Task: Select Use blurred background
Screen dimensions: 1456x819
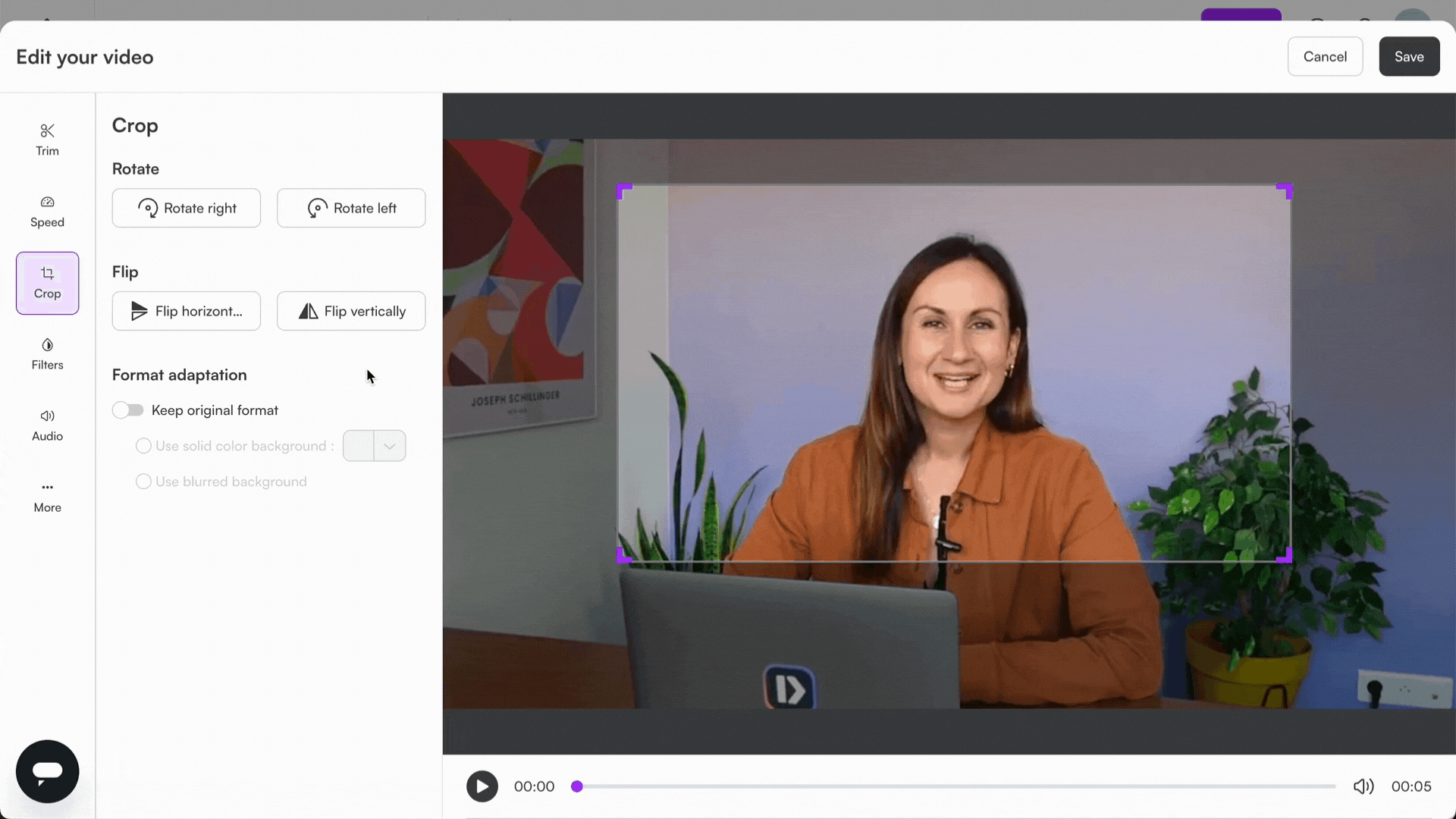Action: click(x=143, y=482)
